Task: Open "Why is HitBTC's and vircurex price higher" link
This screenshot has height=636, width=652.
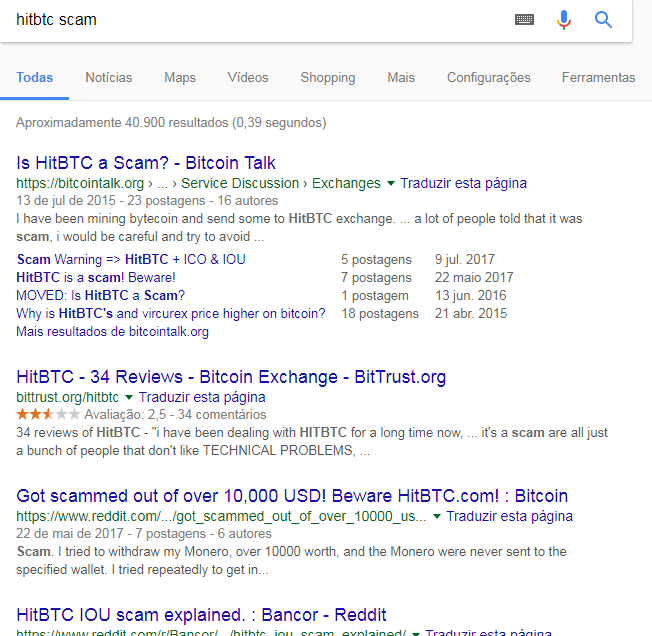Action: coord(170,313)
